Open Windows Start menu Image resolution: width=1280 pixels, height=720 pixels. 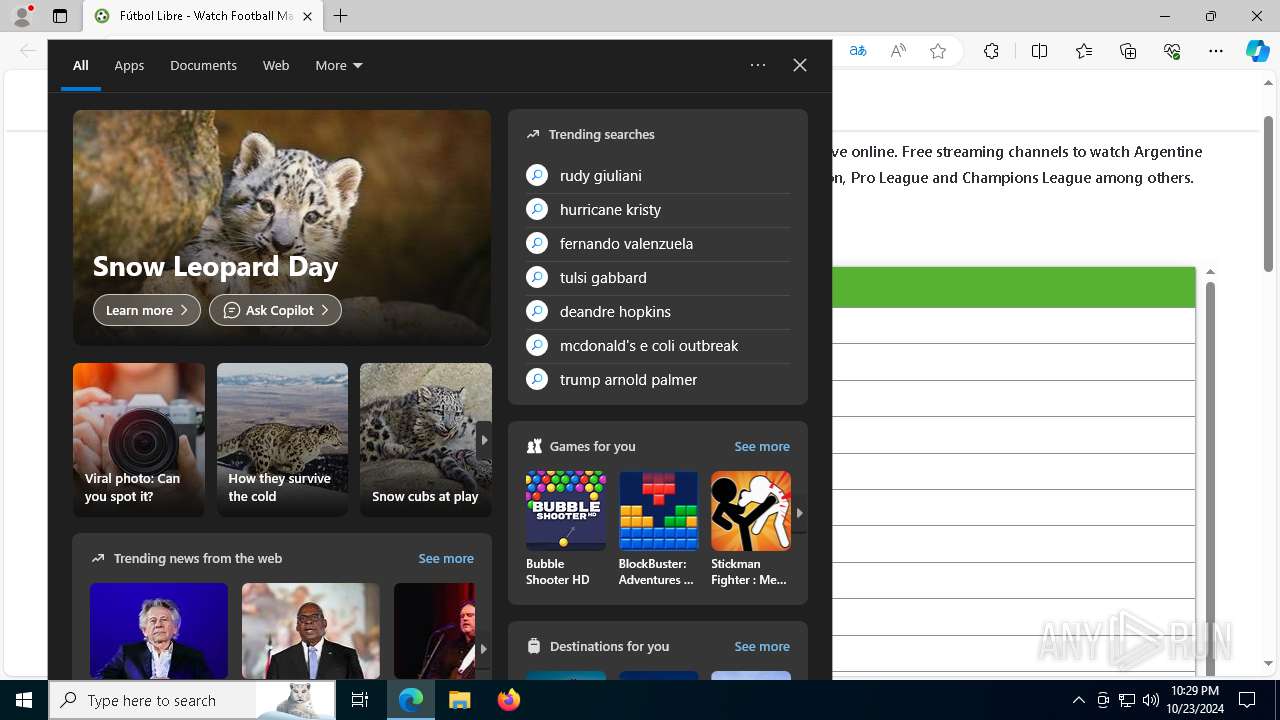point(24,700)
